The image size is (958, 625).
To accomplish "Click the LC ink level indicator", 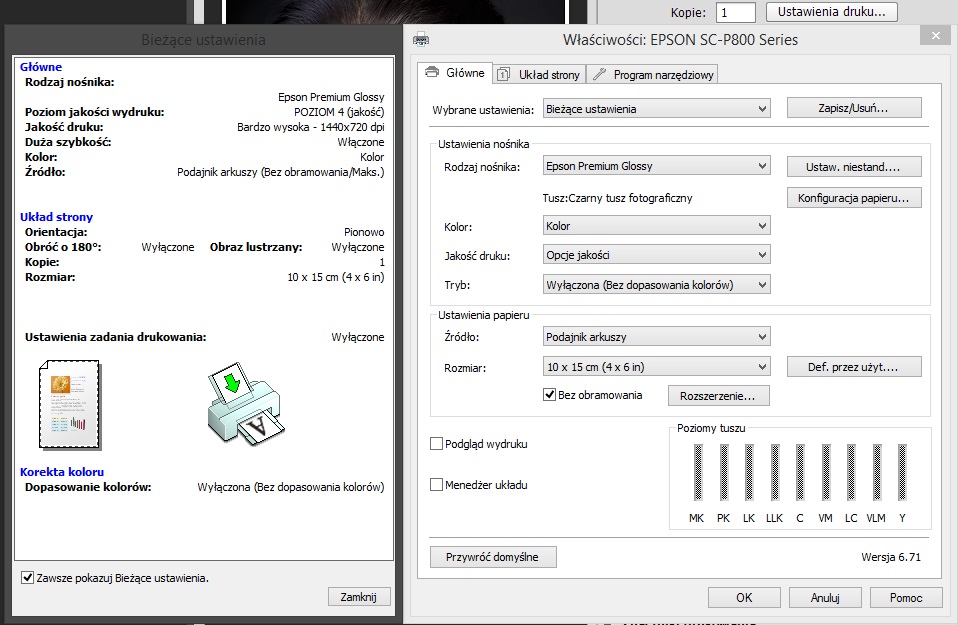I will point(851,472).
